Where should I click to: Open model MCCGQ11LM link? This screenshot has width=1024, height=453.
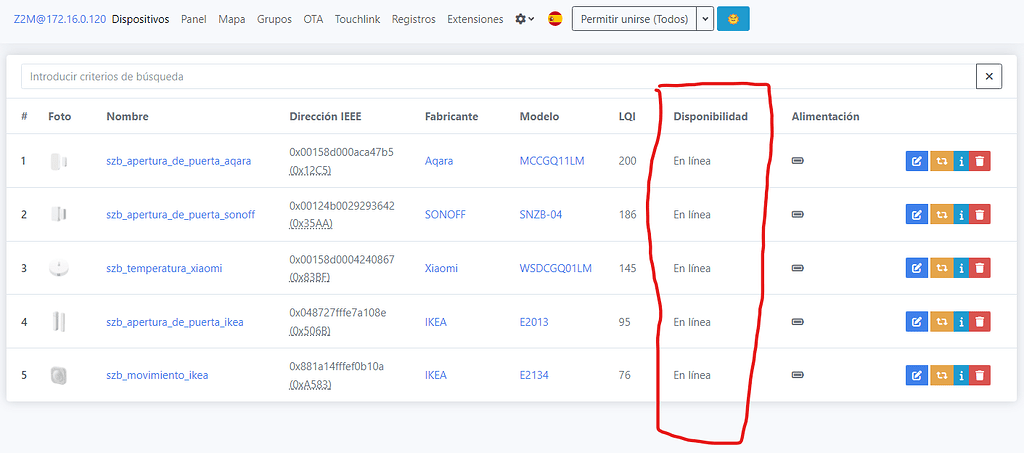(552, 161)
